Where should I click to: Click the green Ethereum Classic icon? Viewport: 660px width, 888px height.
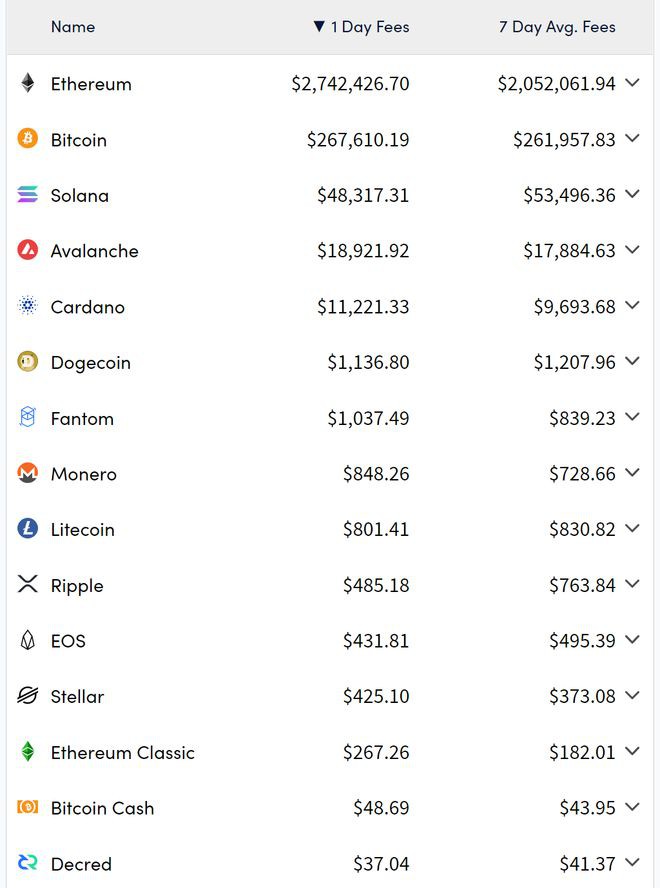(28, 752)
